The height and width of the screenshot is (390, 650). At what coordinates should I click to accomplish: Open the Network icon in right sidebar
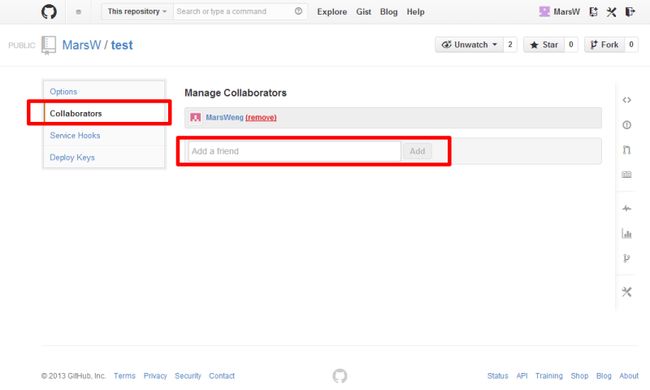coord(626,258)
